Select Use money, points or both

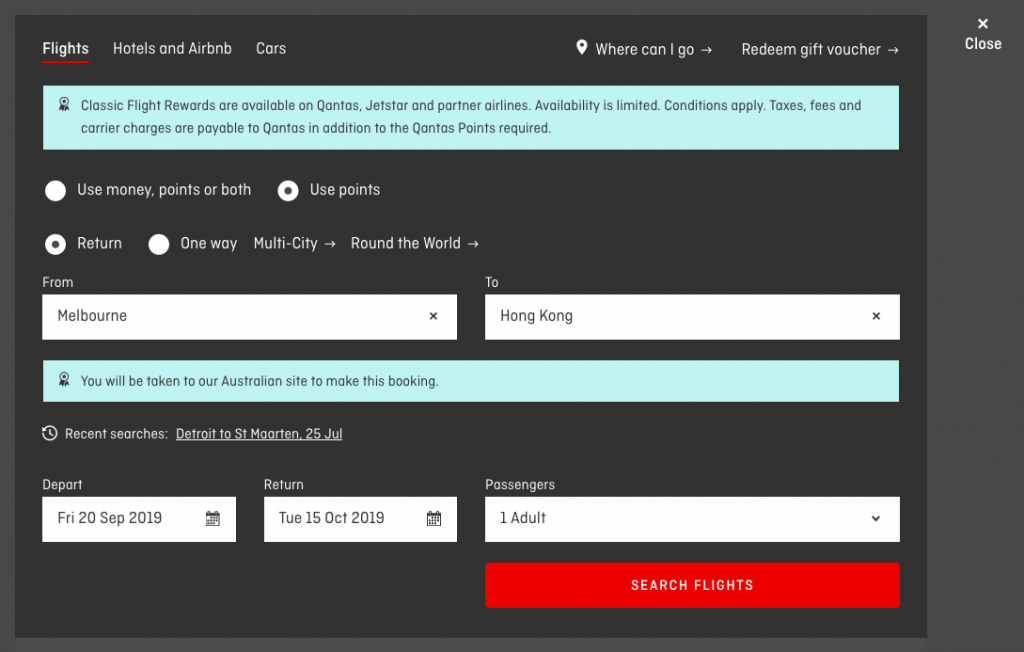point(56,191)
